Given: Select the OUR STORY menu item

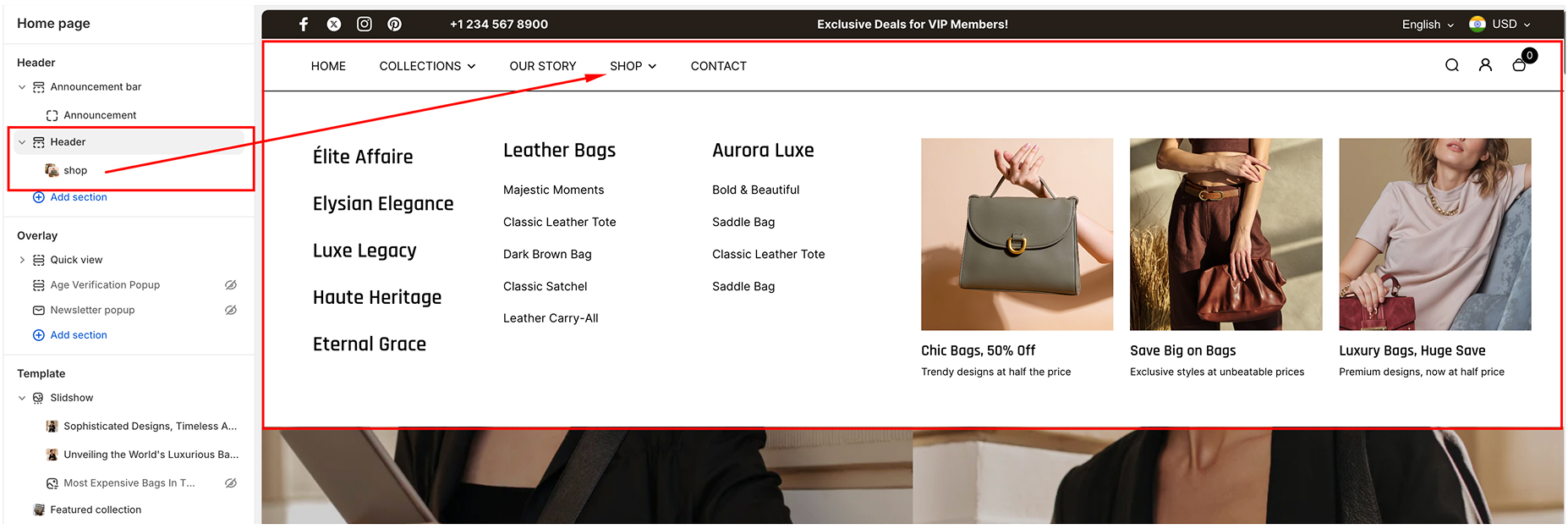Looking at the screenshot, I should [x=543, y=66].
